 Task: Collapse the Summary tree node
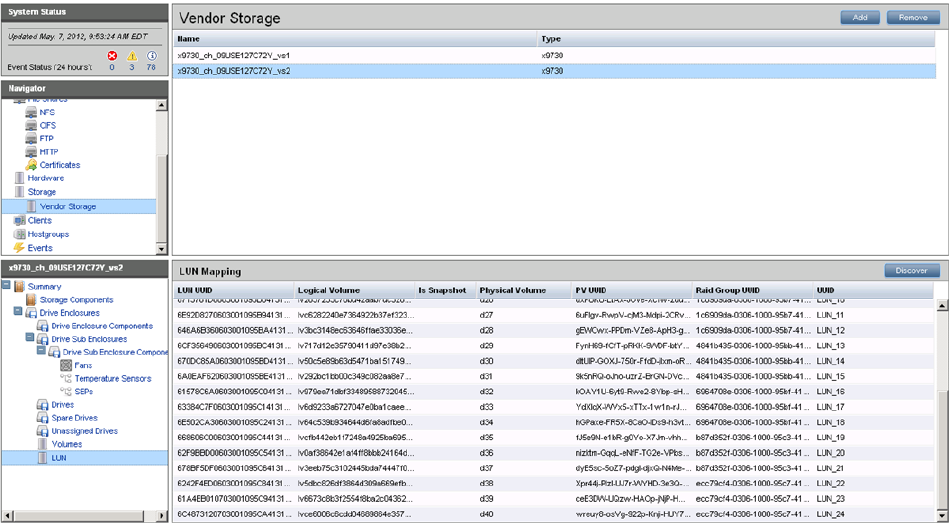[x=6, y=287]
